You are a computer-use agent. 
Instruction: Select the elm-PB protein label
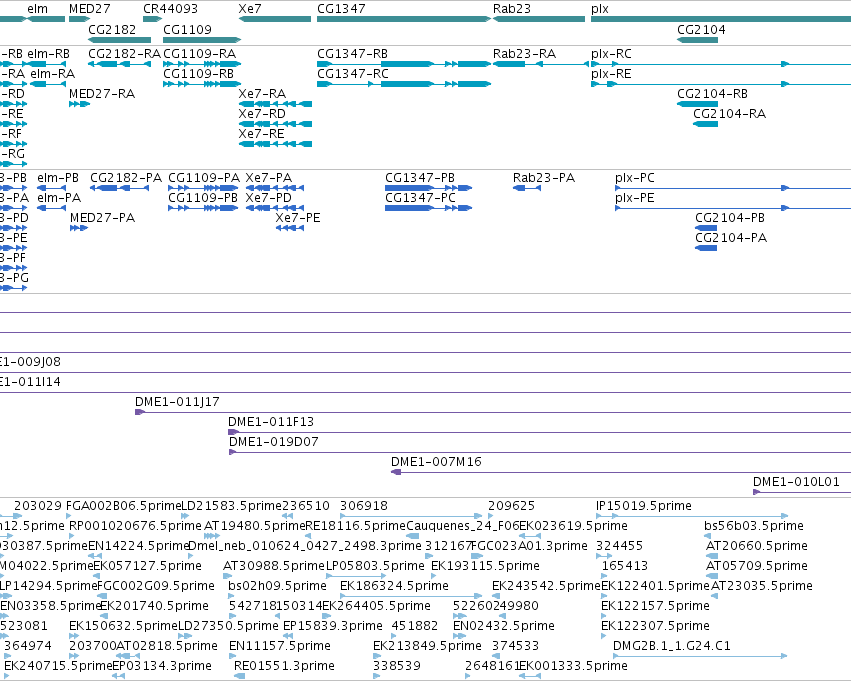pos(58,178)
